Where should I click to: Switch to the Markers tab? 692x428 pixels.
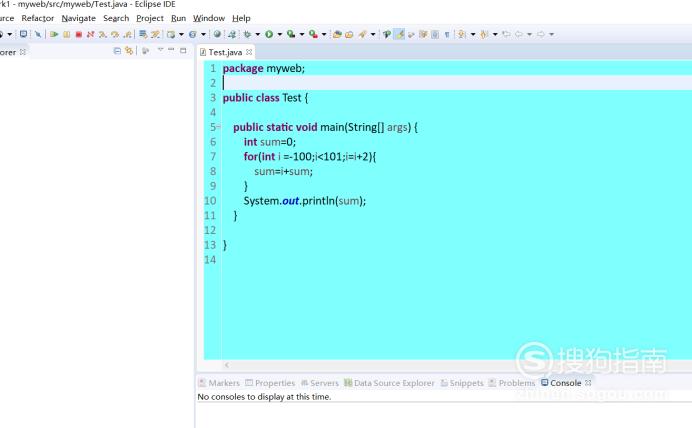coord(219,383)
